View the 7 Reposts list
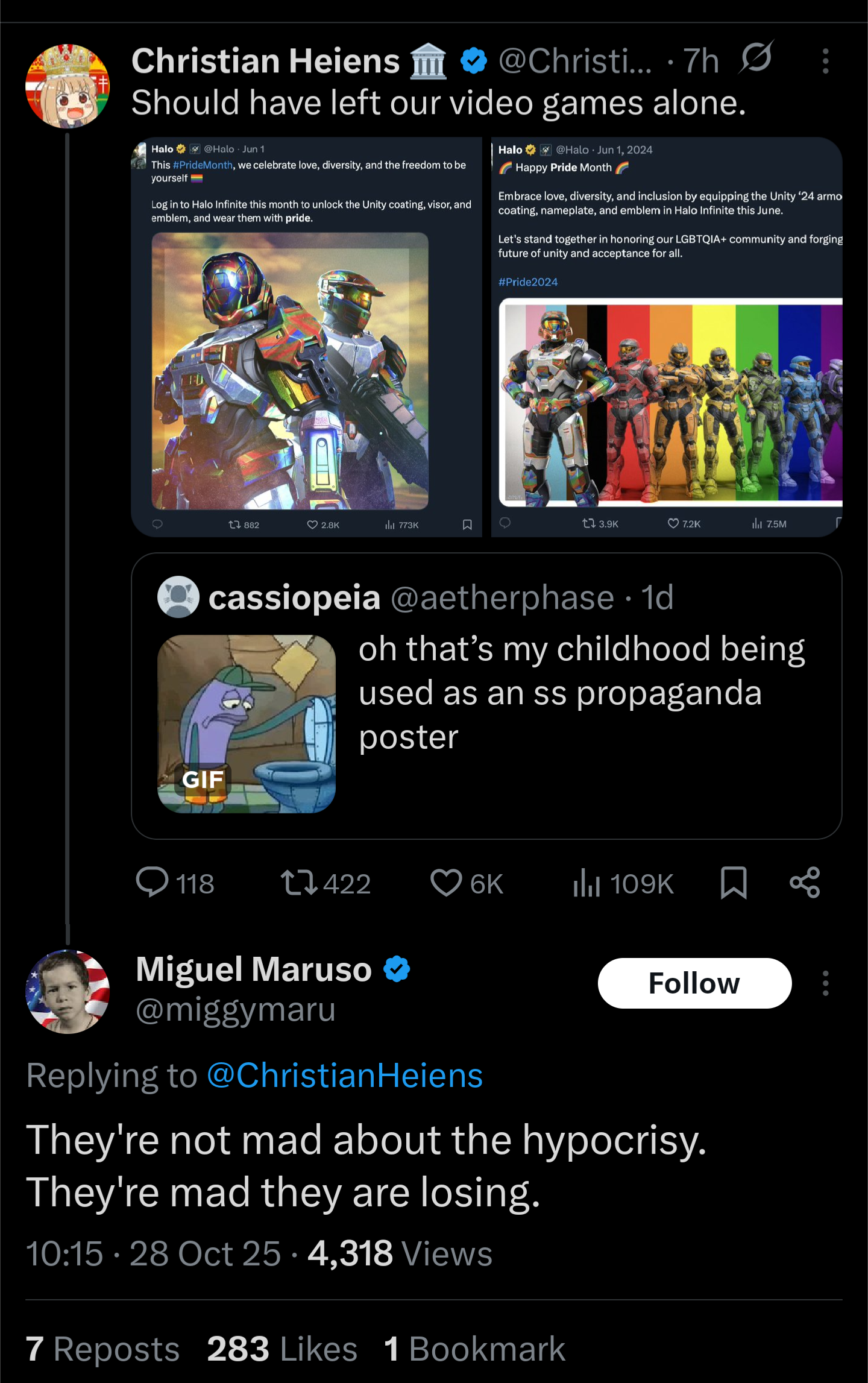This screenshot has height=1383, width=868. tap(103, 1349)
